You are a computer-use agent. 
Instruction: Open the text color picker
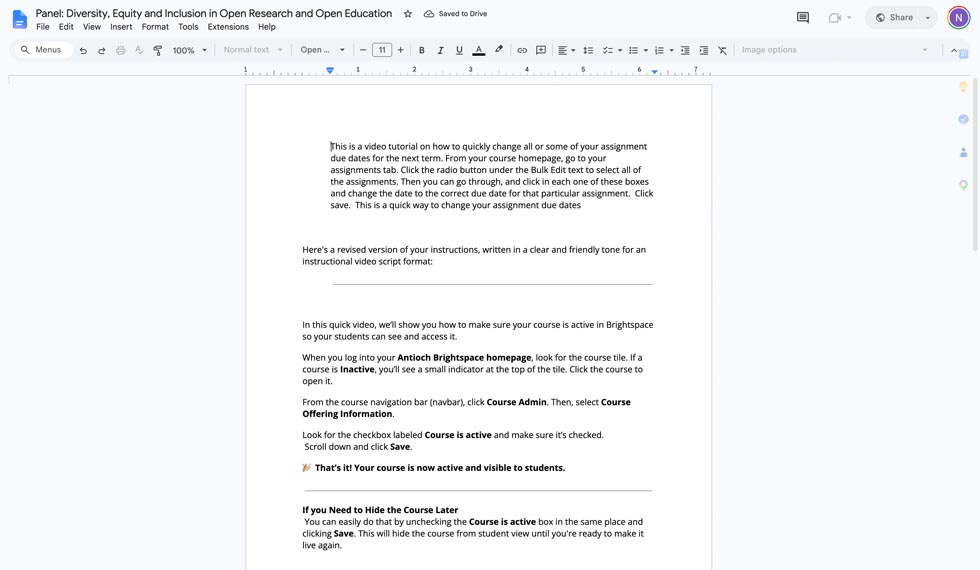pos(479,50)
